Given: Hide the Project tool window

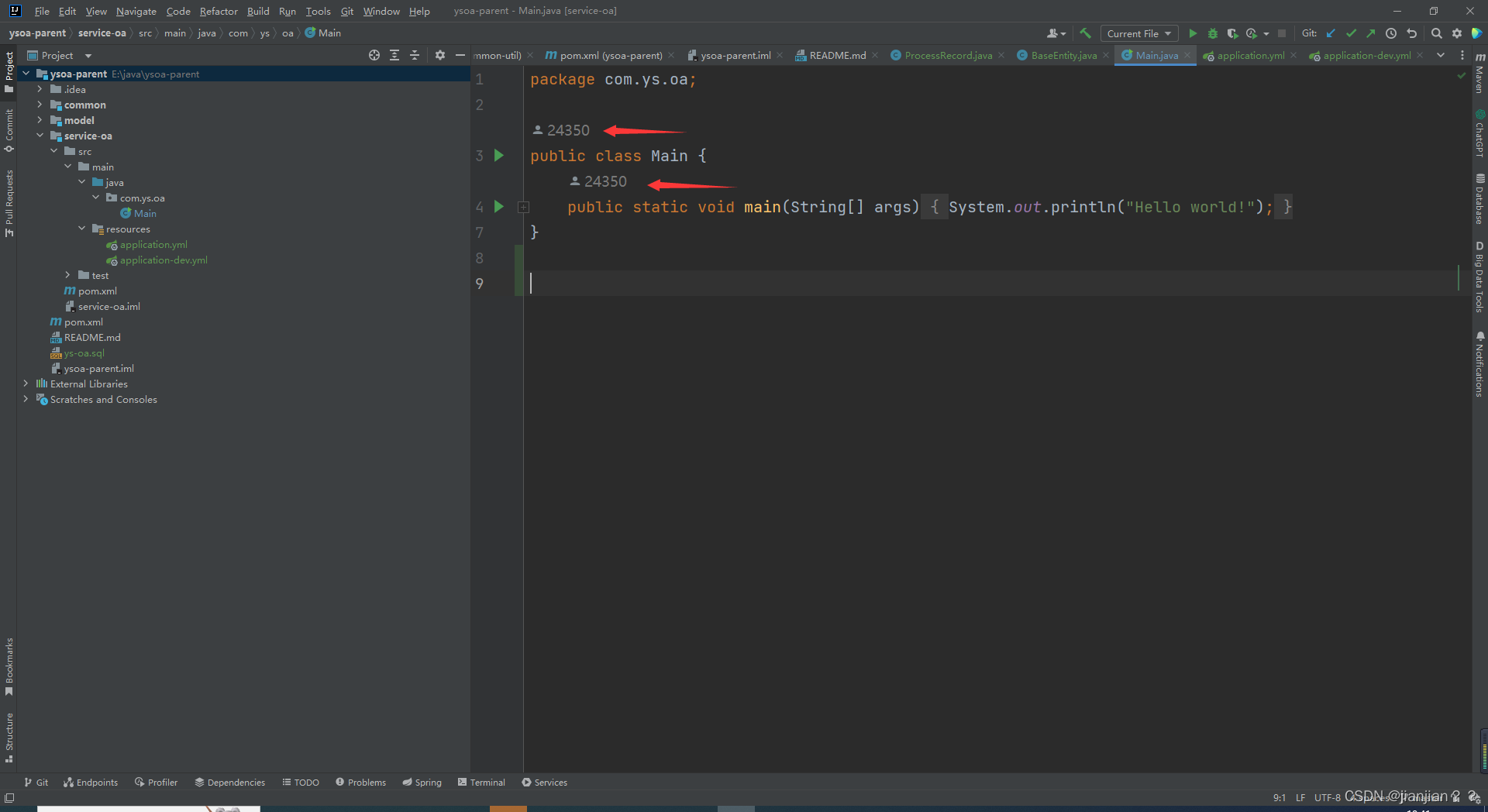Looking at the screenshot, I should (460, 55).
